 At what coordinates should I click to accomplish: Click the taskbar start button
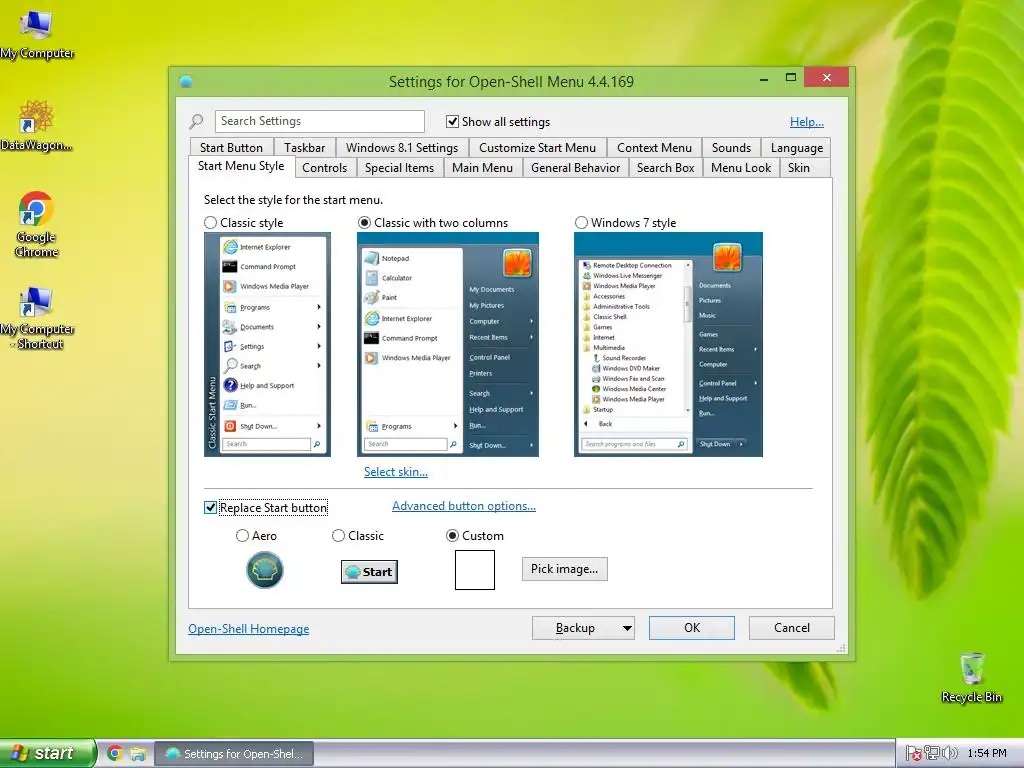tap(48, 753)
